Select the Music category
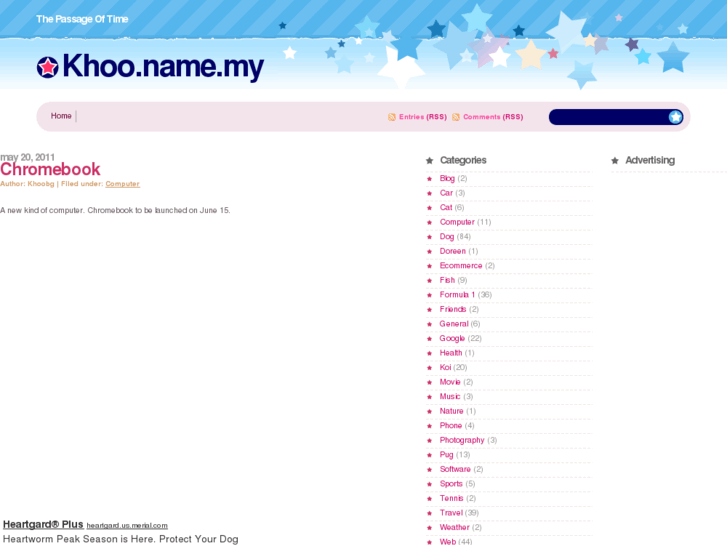The image size is (727, 545). [x=450, y=397]
